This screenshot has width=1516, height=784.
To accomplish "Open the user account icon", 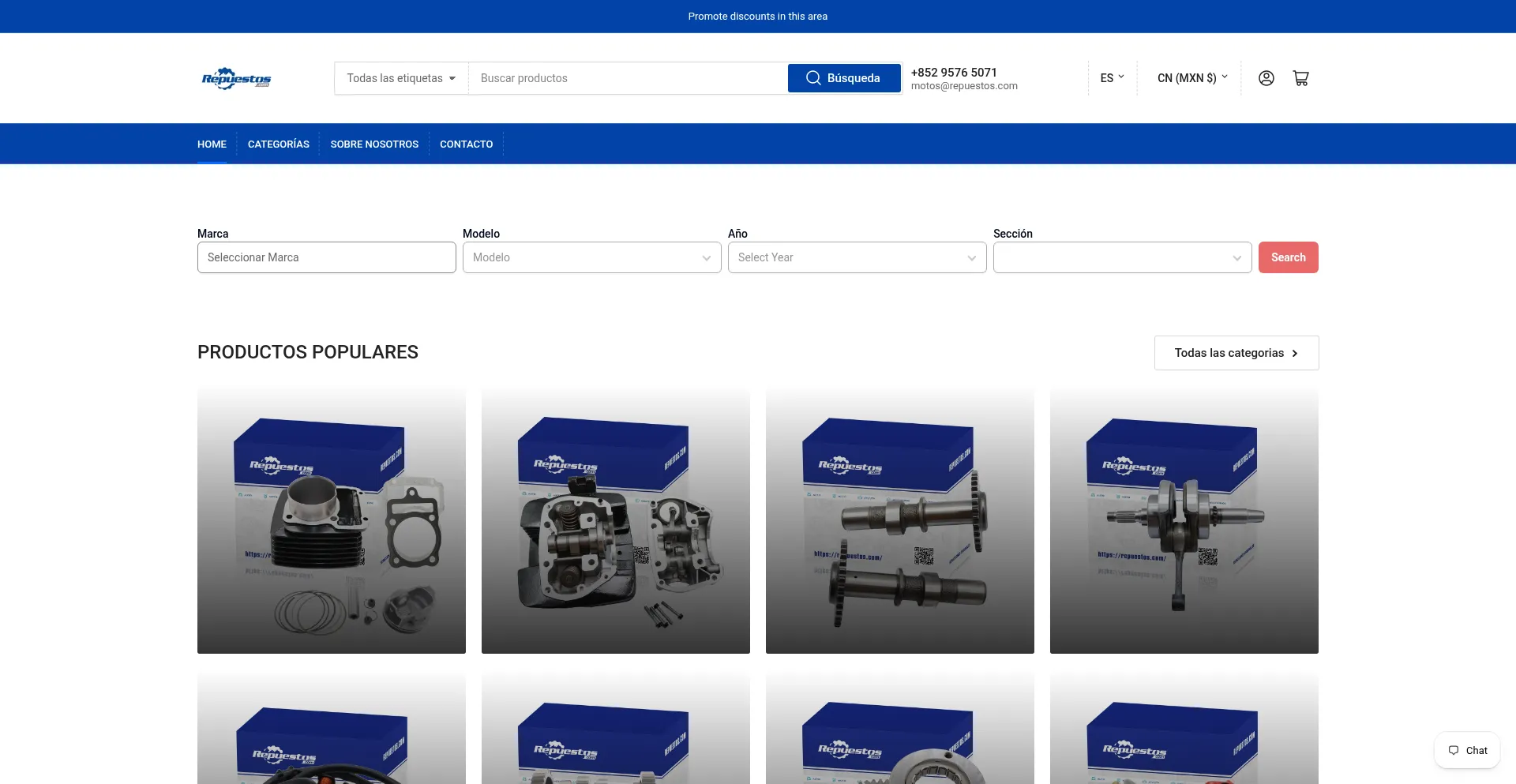I will (x=1266, y=78).
